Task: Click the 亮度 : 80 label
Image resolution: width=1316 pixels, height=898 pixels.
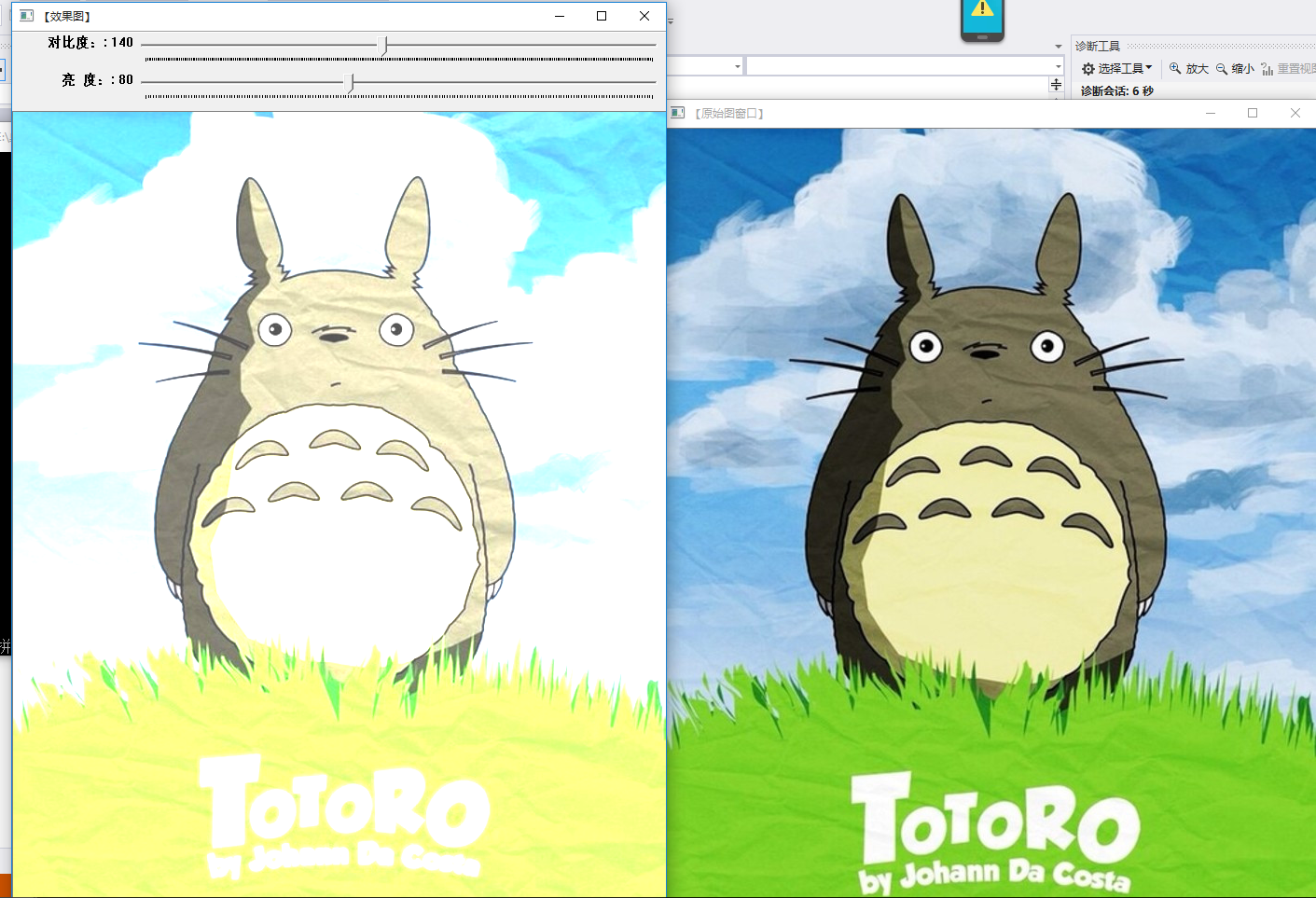Action: pos(98,79)
